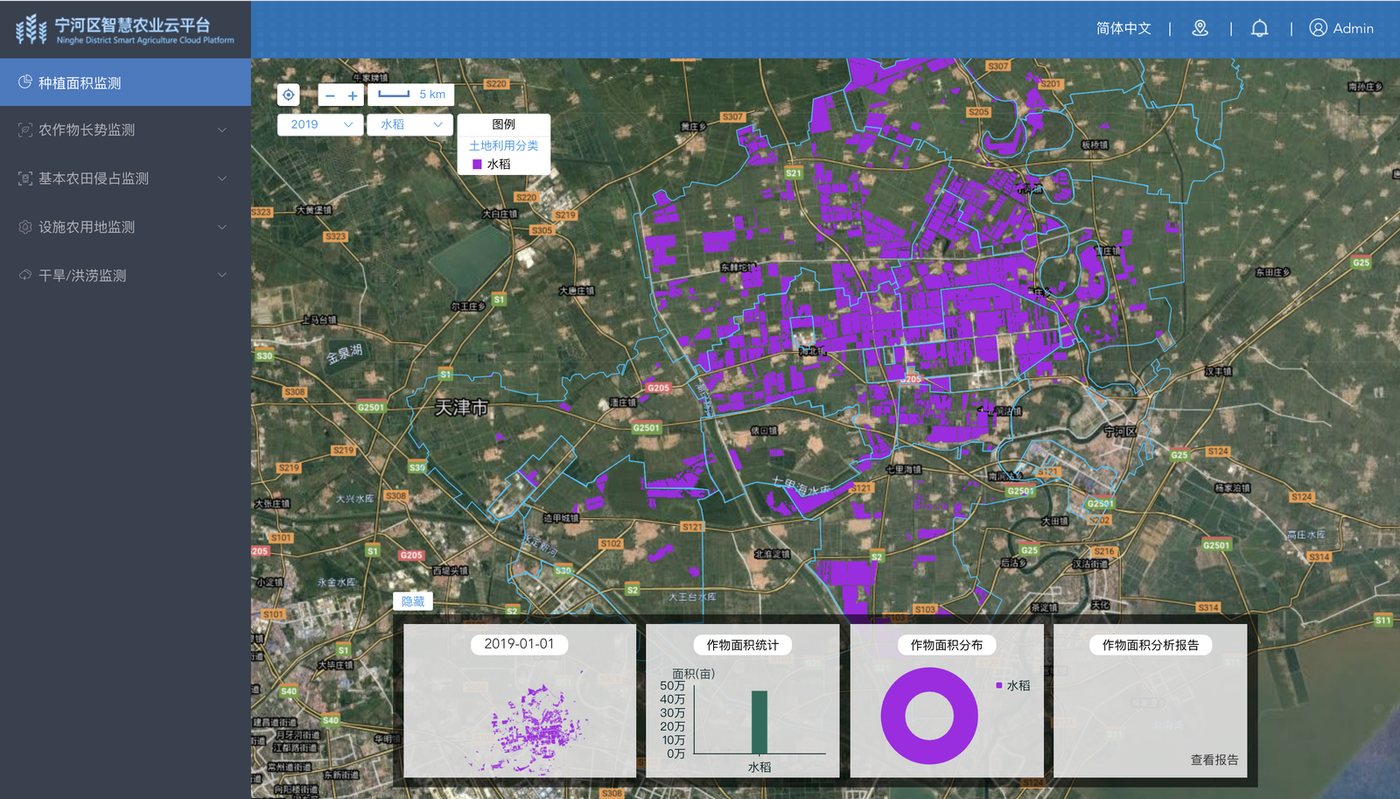The height and width of the screenshot is (799, 1400).
Task: Hide the bottom statistics panel via 隐藏
Action: [413, 601]
